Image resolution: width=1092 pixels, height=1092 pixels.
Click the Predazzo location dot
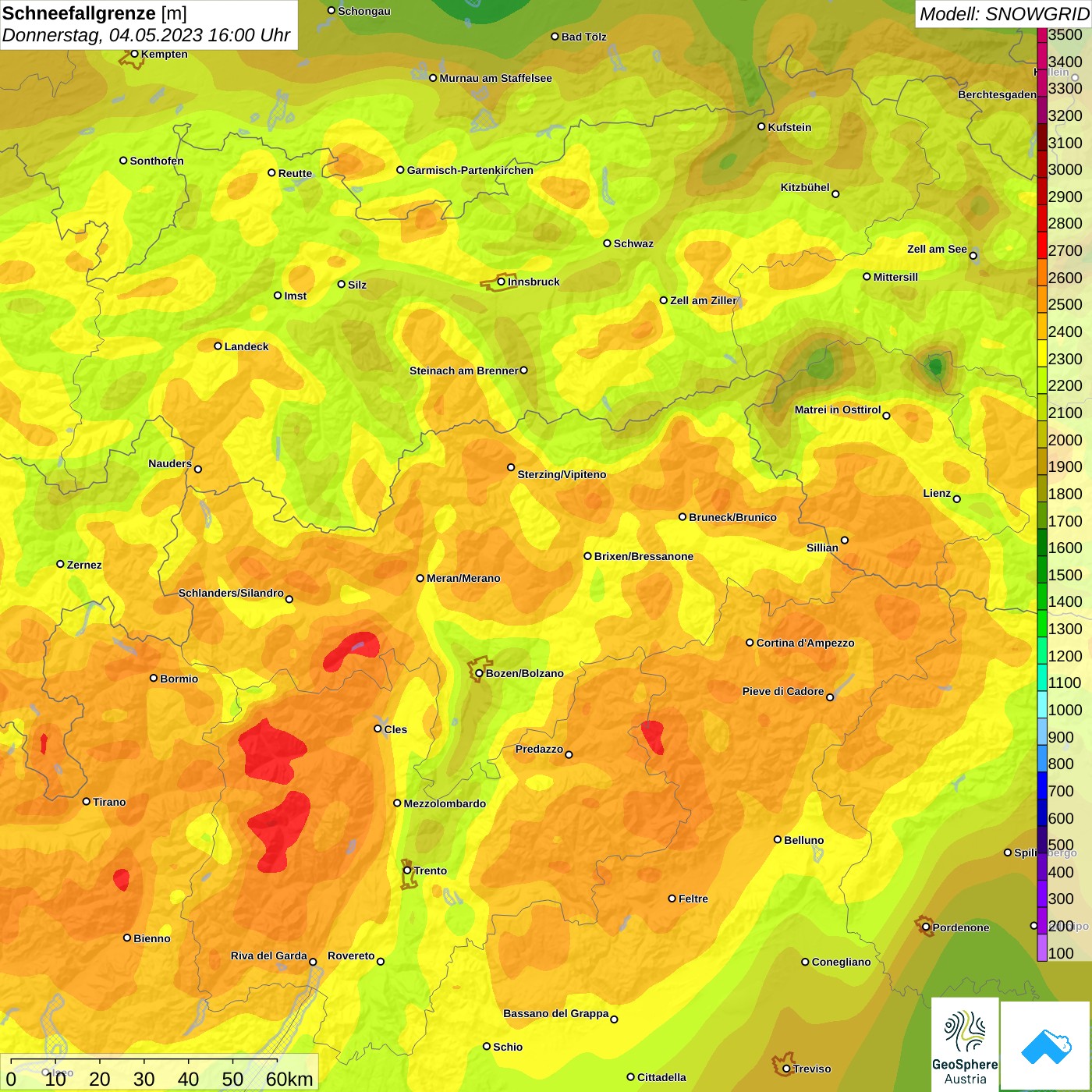tap(569, 754)
